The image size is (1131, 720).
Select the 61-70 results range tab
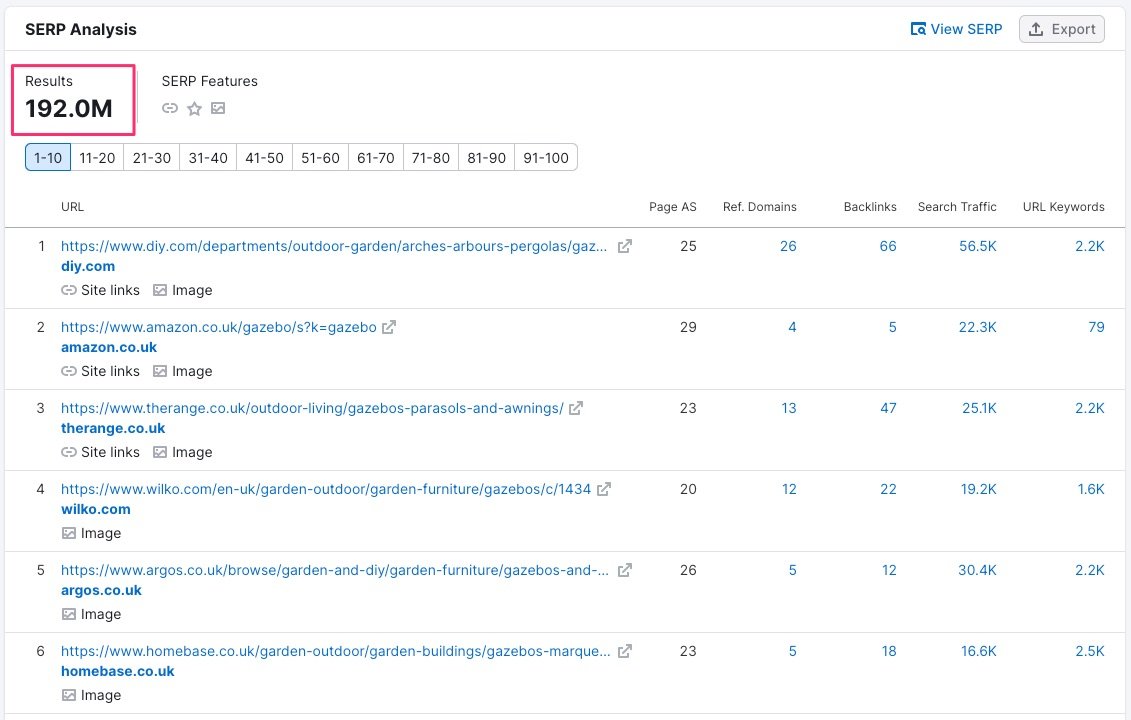(x=376, y=157)
